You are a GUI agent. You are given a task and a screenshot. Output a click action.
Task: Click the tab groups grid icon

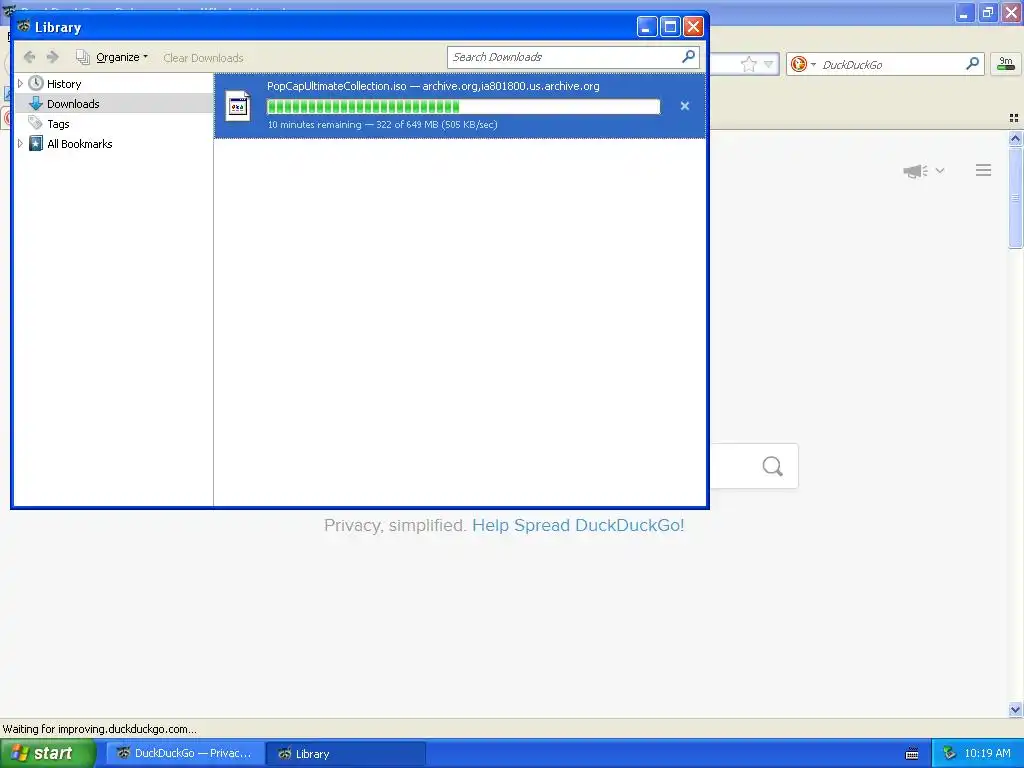1014,118
